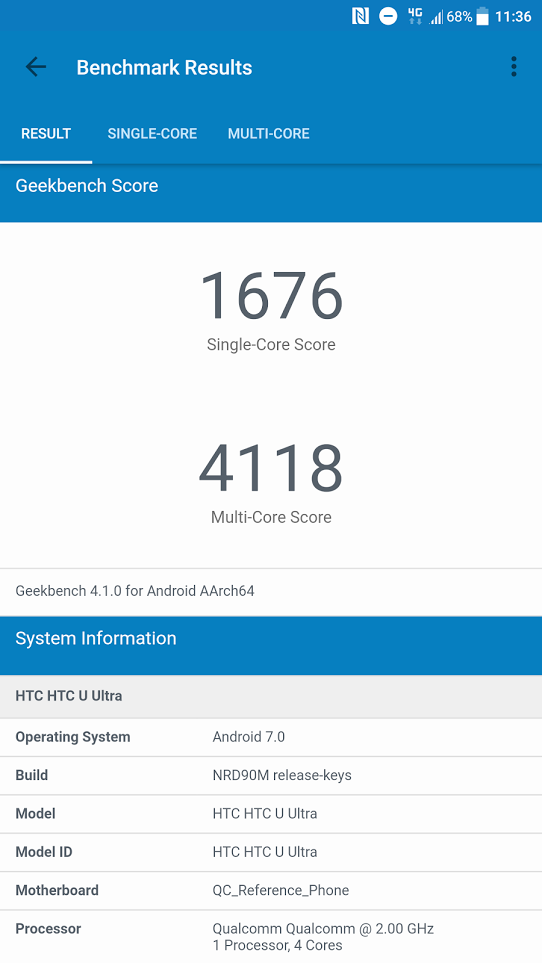
Task: Tap the 11:36 clock in status bar
Action: coord(513,17)
